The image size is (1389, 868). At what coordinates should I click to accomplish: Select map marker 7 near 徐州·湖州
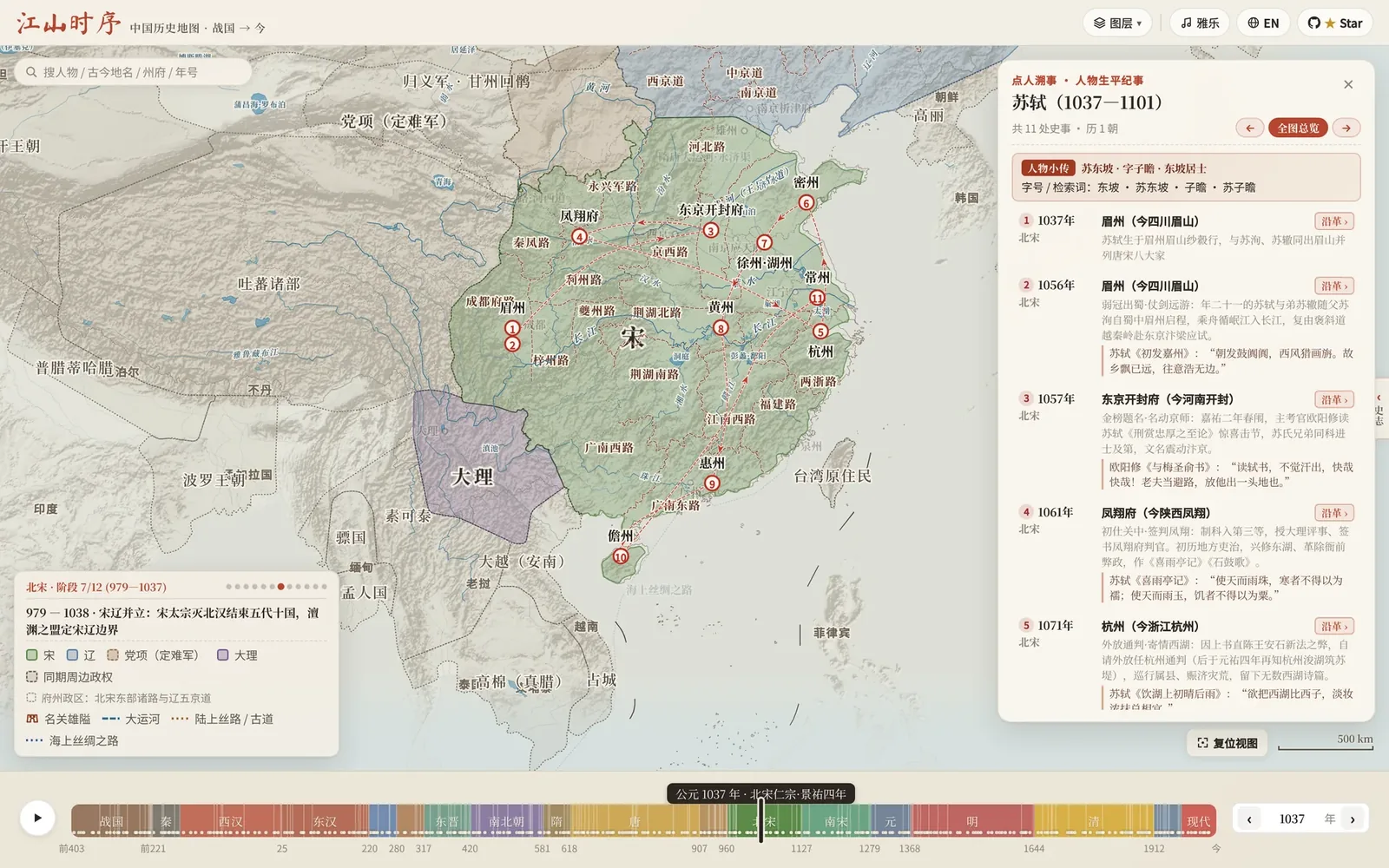coord(764,242)
